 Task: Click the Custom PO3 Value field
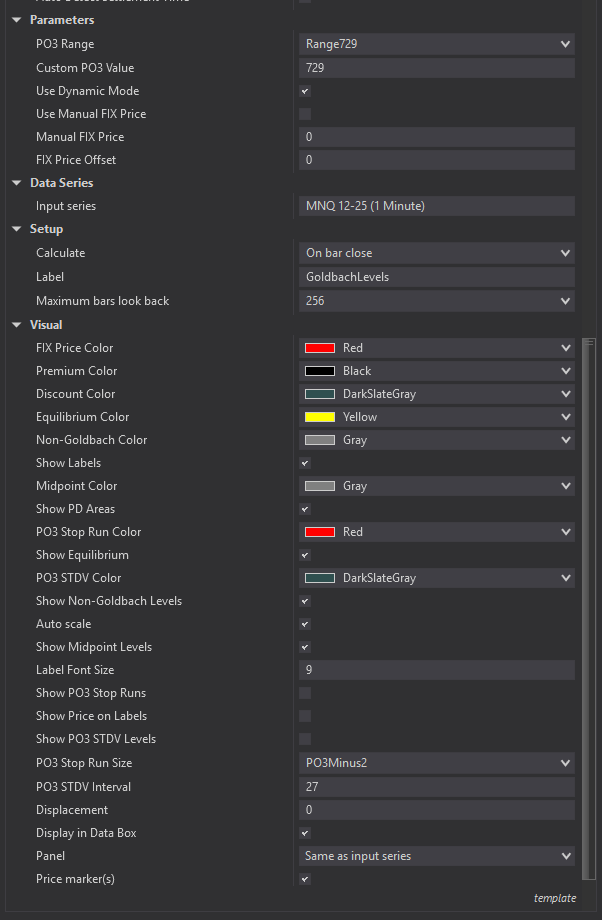(x=436, y=68)
